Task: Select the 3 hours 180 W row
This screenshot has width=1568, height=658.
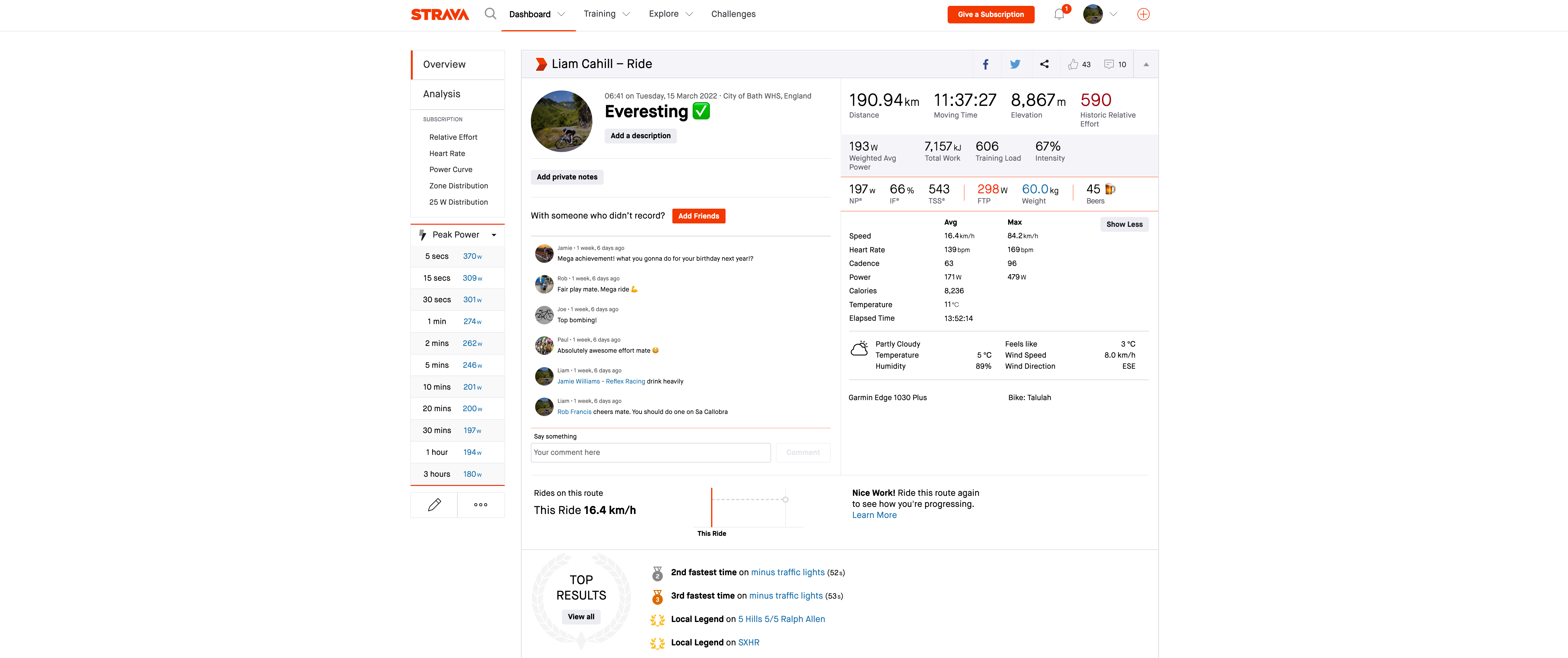Action: tap(458, 474)
